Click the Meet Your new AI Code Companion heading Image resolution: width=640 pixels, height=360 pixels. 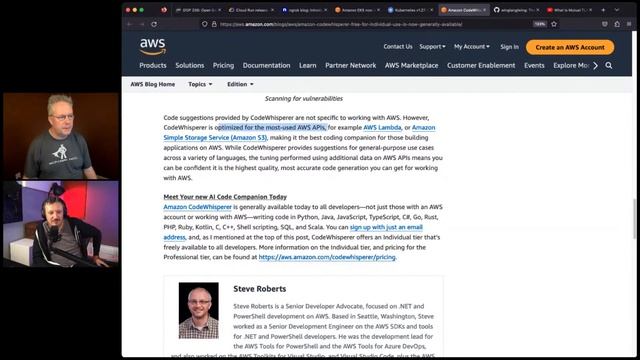tap(225, 197)
